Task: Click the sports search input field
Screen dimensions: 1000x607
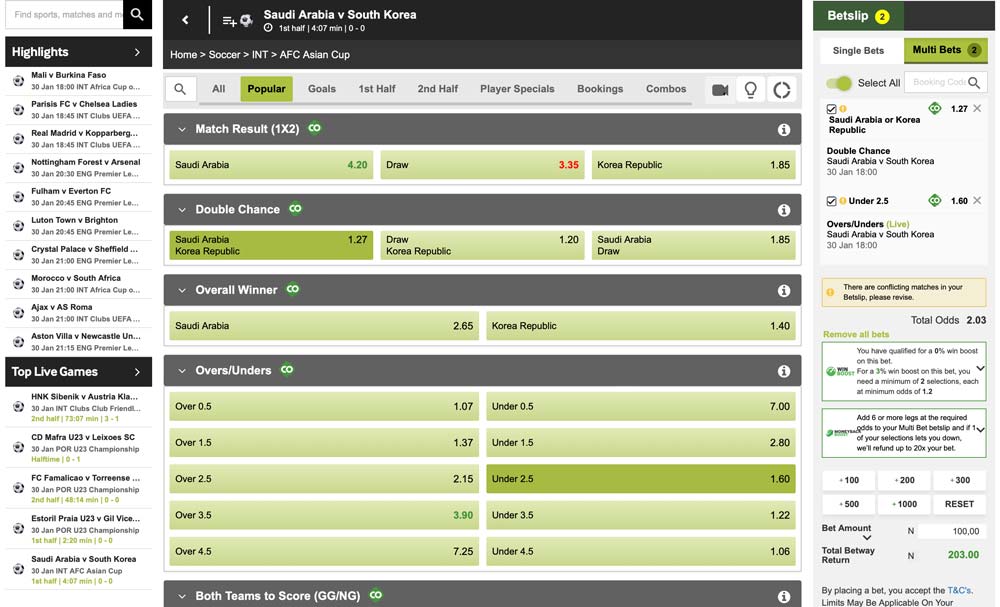Action: [64, 14]
